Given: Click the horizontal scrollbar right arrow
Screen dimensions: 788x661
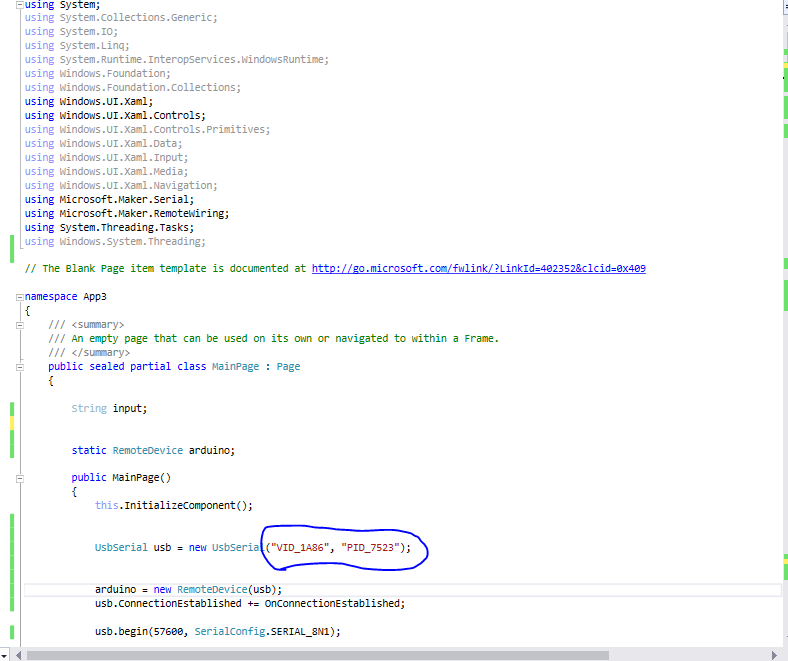Looking at the screenshot, I should 774,655.
